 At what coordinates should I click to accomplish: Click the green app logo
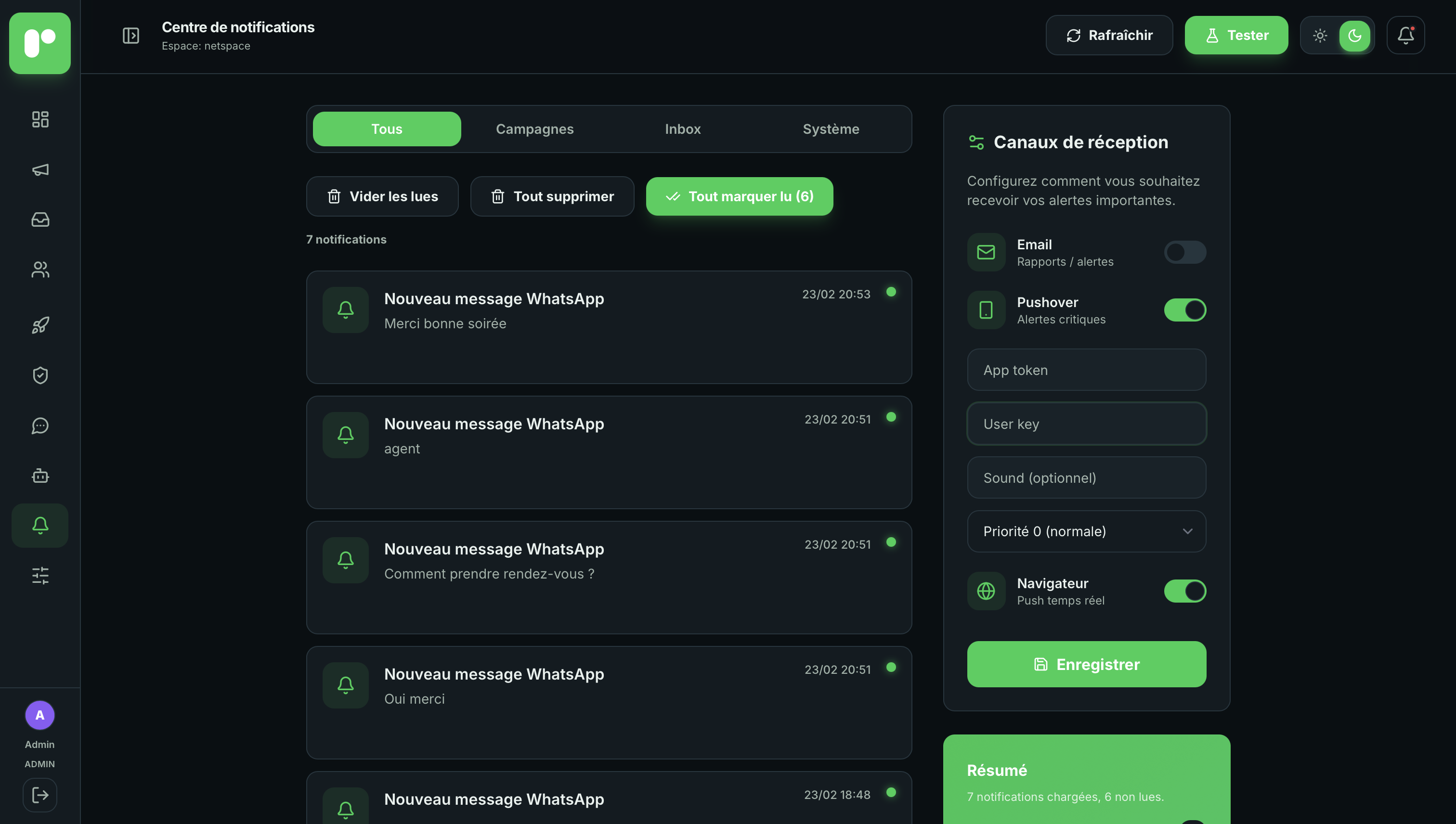click(39, 43)
